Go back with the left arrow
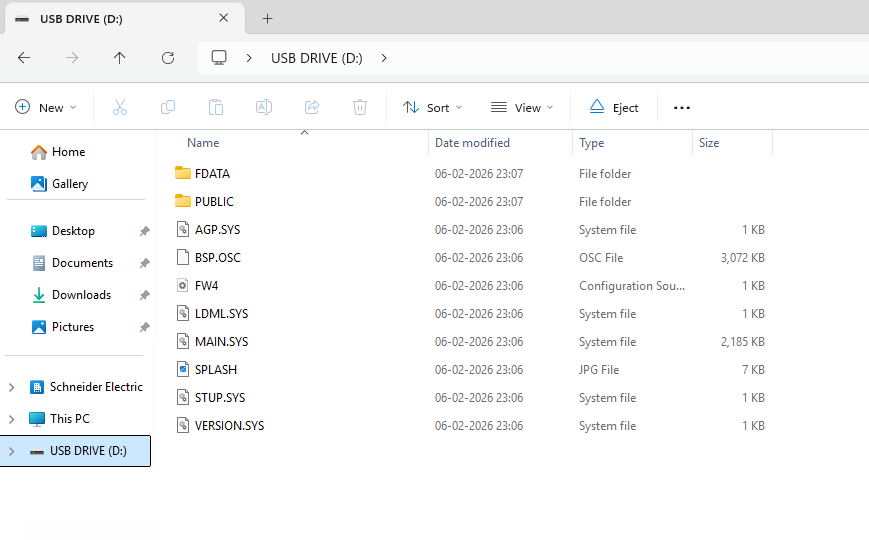869x540 pixels. tap(24, 58)
